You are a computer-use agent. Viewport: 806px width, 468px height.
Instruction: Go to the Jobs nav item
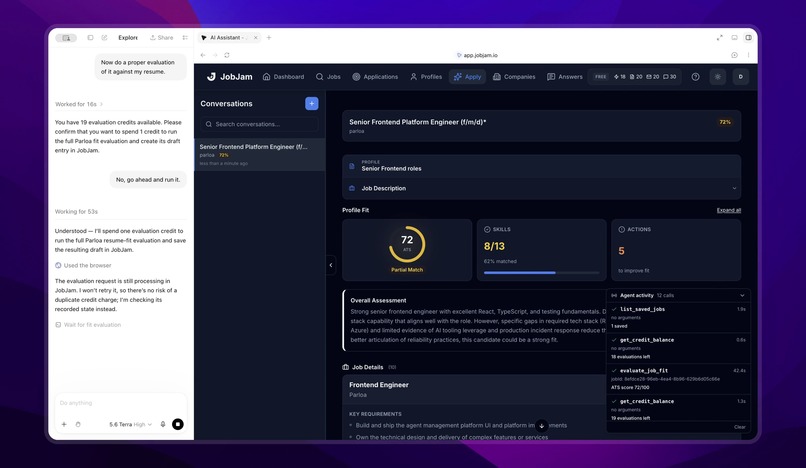[328, 77]
